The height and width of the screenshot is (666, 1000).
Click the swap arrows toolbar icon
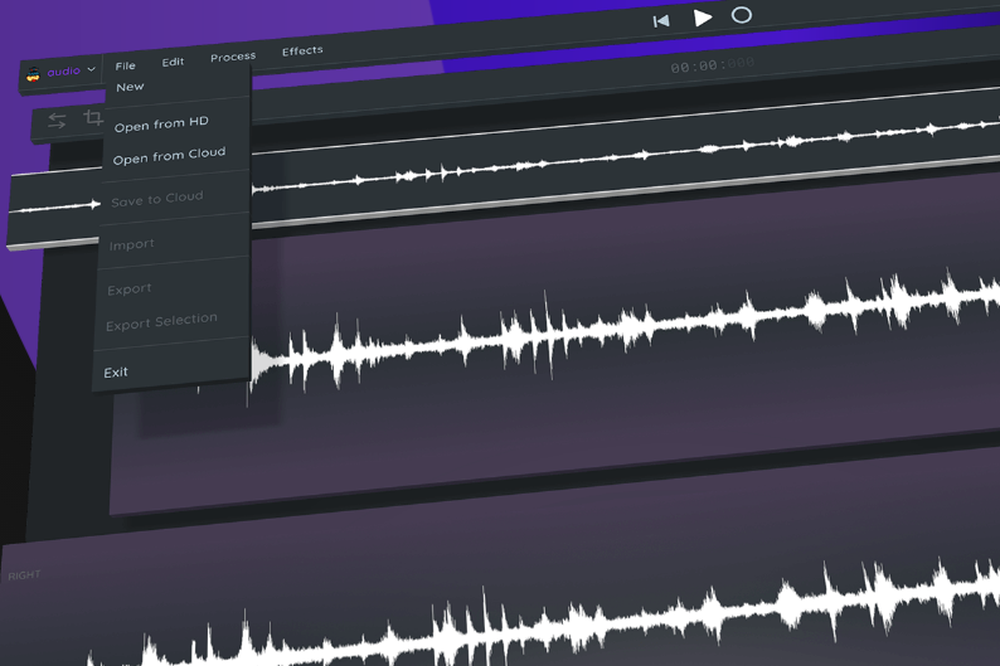pos(57,121)
